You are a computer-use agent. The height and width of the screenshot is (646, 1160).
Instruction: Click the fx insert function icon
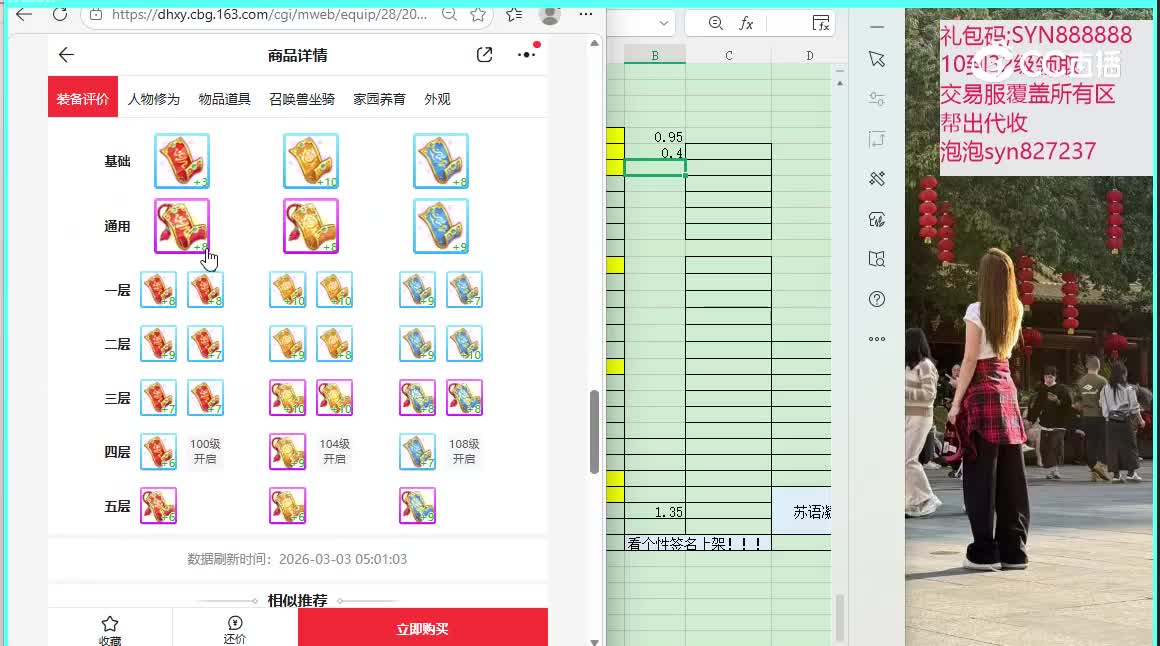[x=746, y=24]
